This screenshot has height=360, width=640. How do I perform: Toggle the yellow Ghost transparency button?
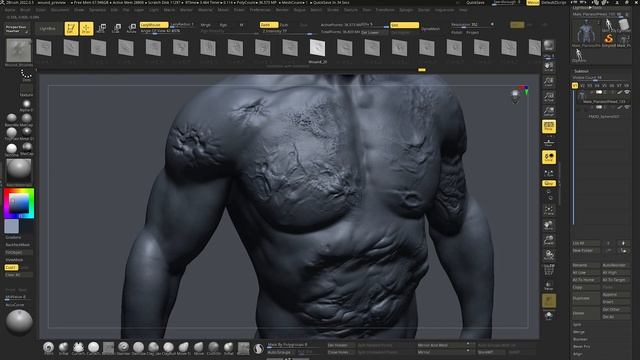click(549, 301)
